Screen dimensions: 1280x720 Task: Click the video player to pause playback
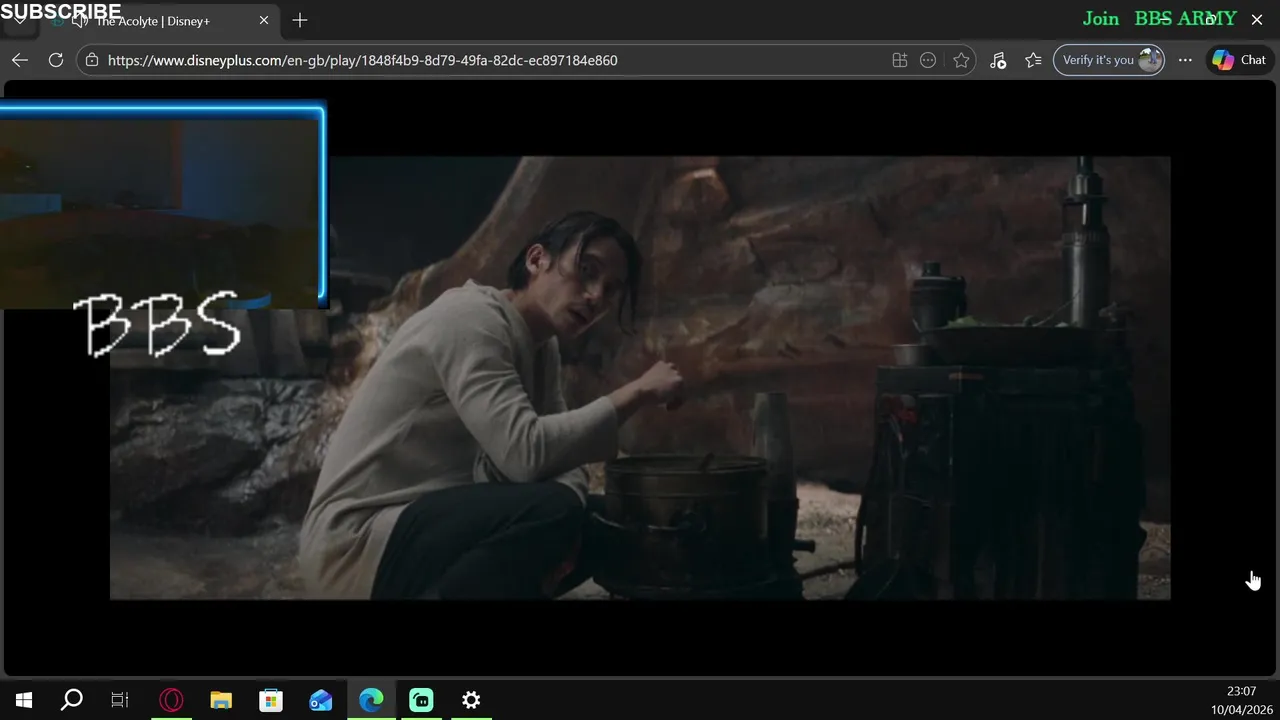click(640, 378)
